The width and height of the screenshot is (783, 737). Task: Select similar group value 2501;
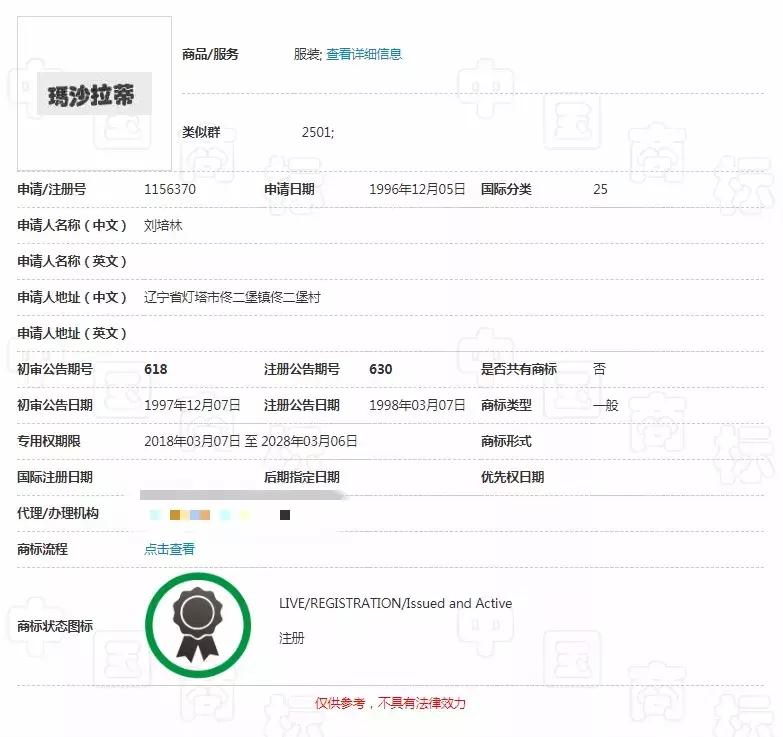click(x=318, y=132)
